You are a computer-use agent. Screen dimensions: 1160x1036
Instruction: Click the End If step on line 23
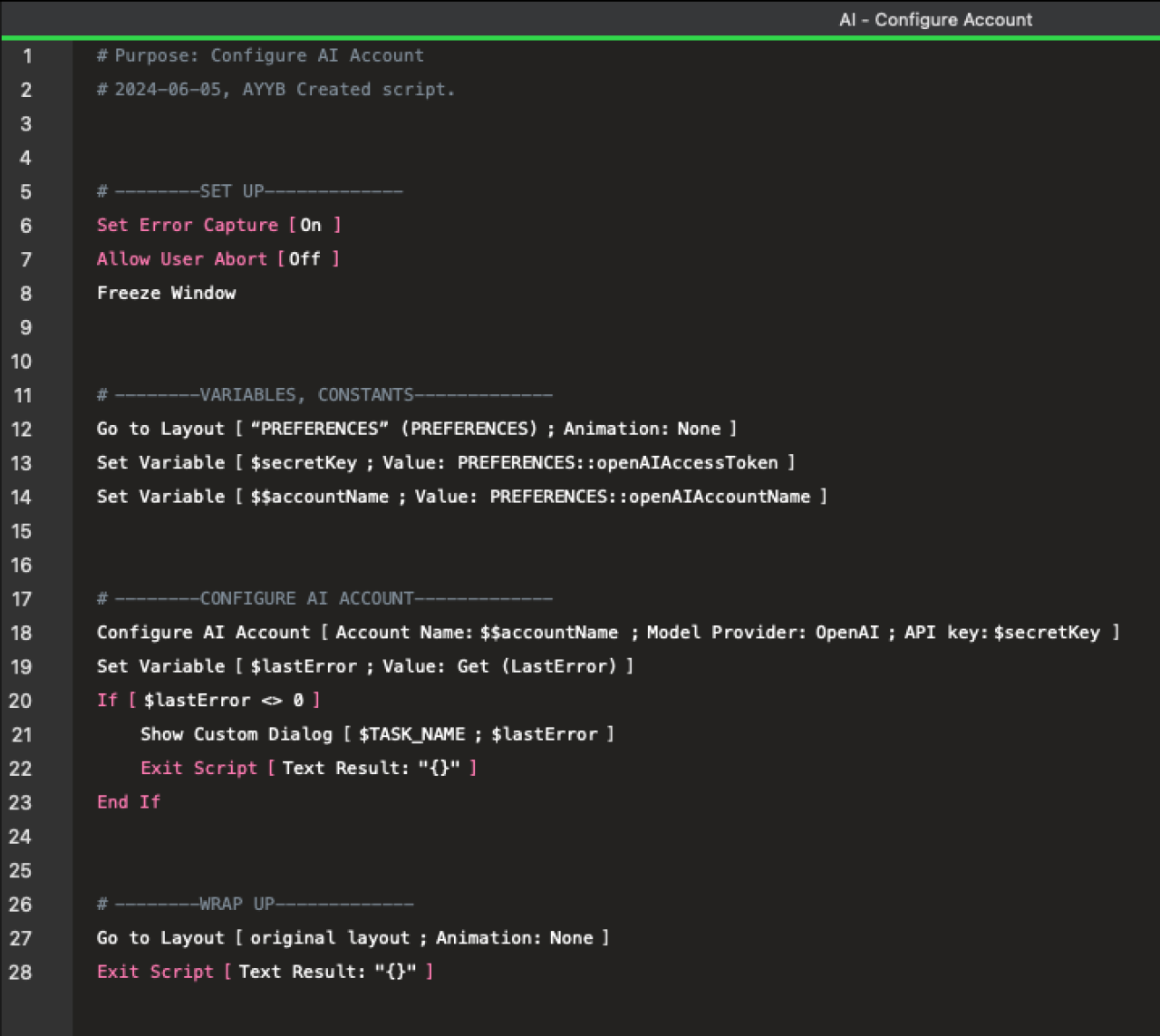(128, 801)
